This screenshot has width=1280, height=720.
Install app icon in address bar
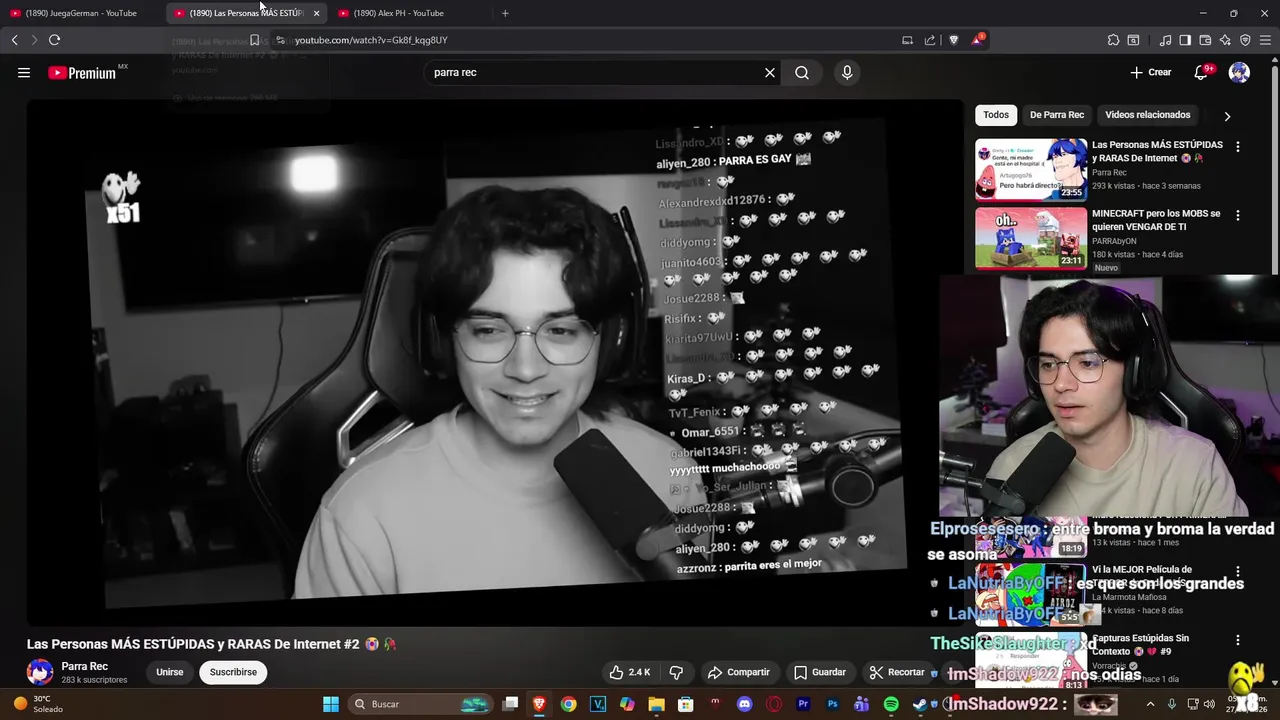(x=907, y=40)
